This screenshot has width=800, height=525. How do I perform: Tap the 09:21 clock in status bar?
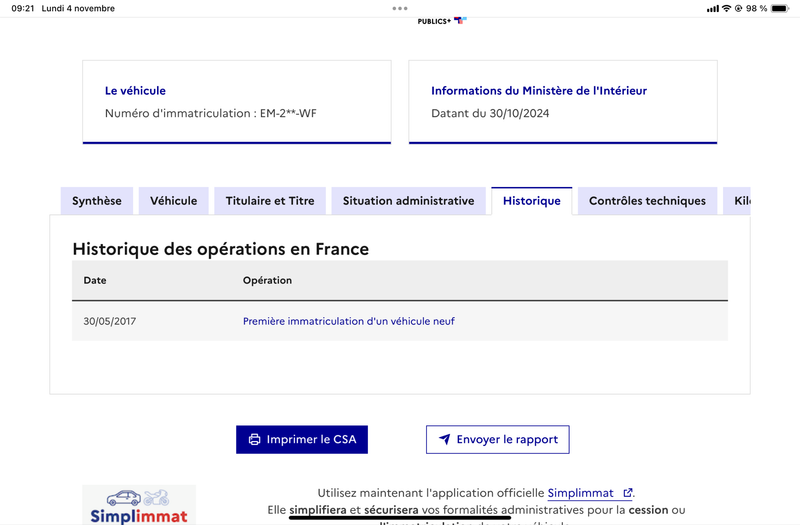[x=23, y=8]
